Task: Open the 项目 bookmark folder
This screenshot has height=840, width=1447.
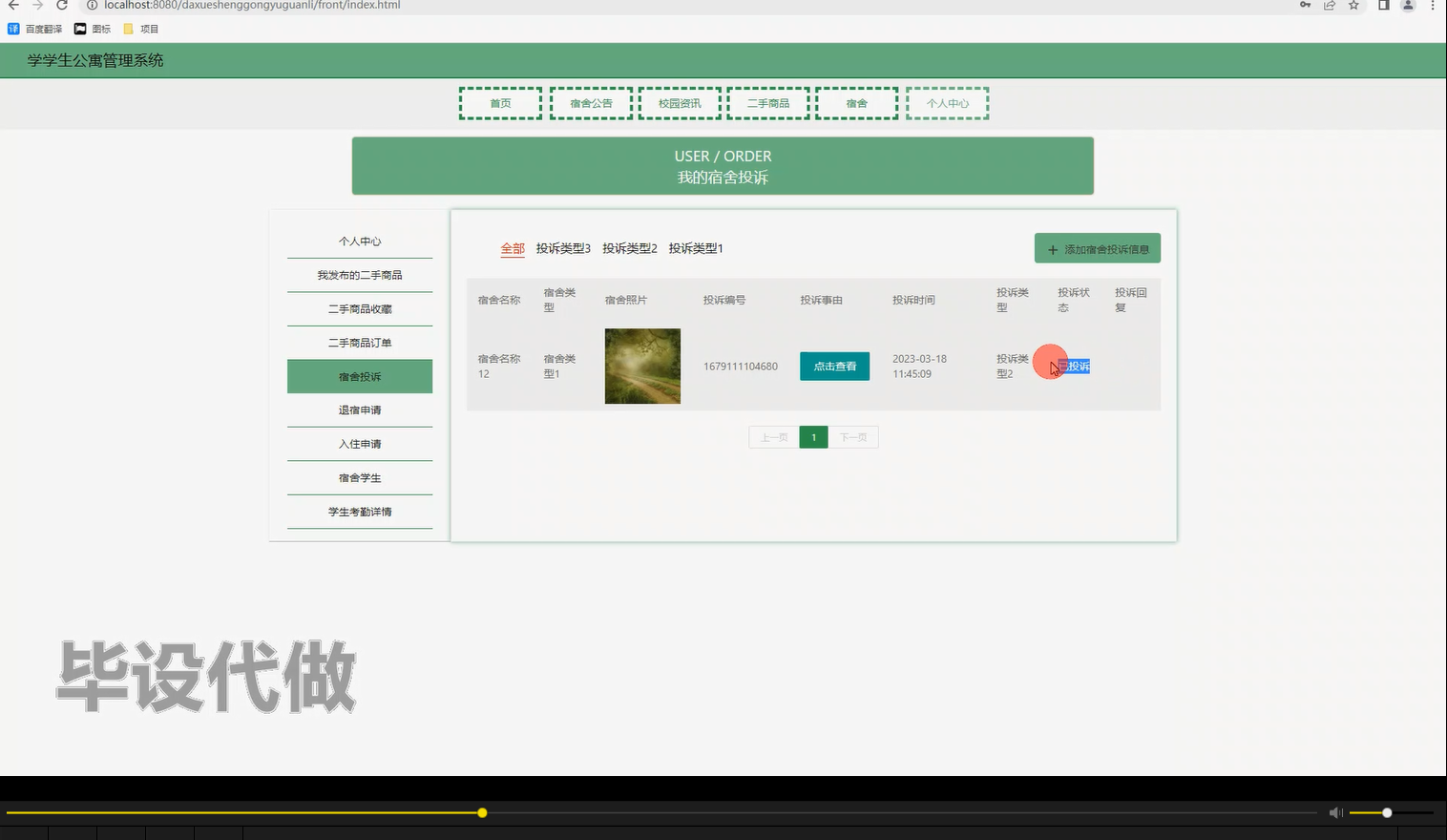Action: click(139, 28)
